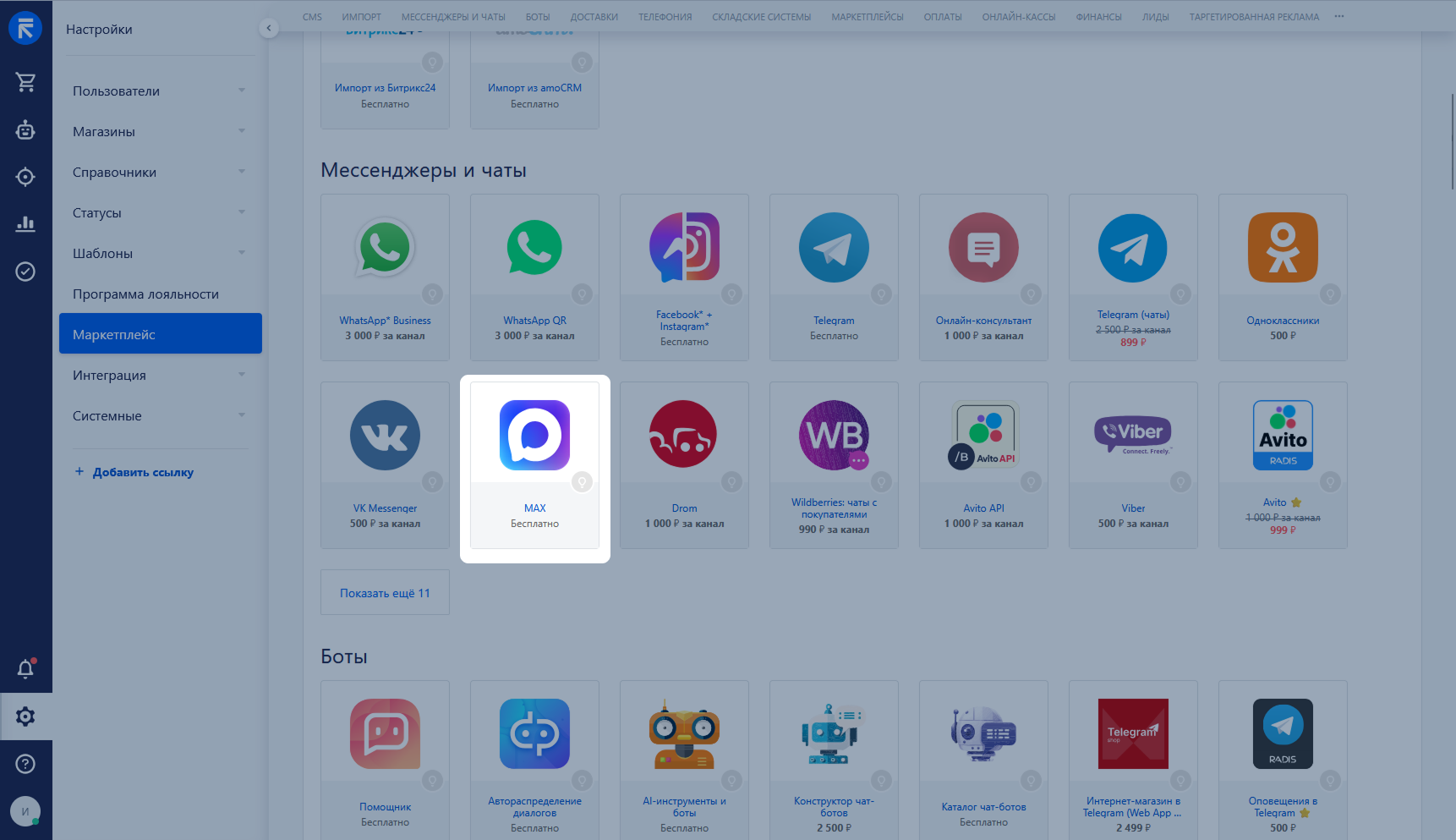This screenshot has height=840, width=1456.
Task: Click the Добавить ссылку link
Action: tap(143, 472)
